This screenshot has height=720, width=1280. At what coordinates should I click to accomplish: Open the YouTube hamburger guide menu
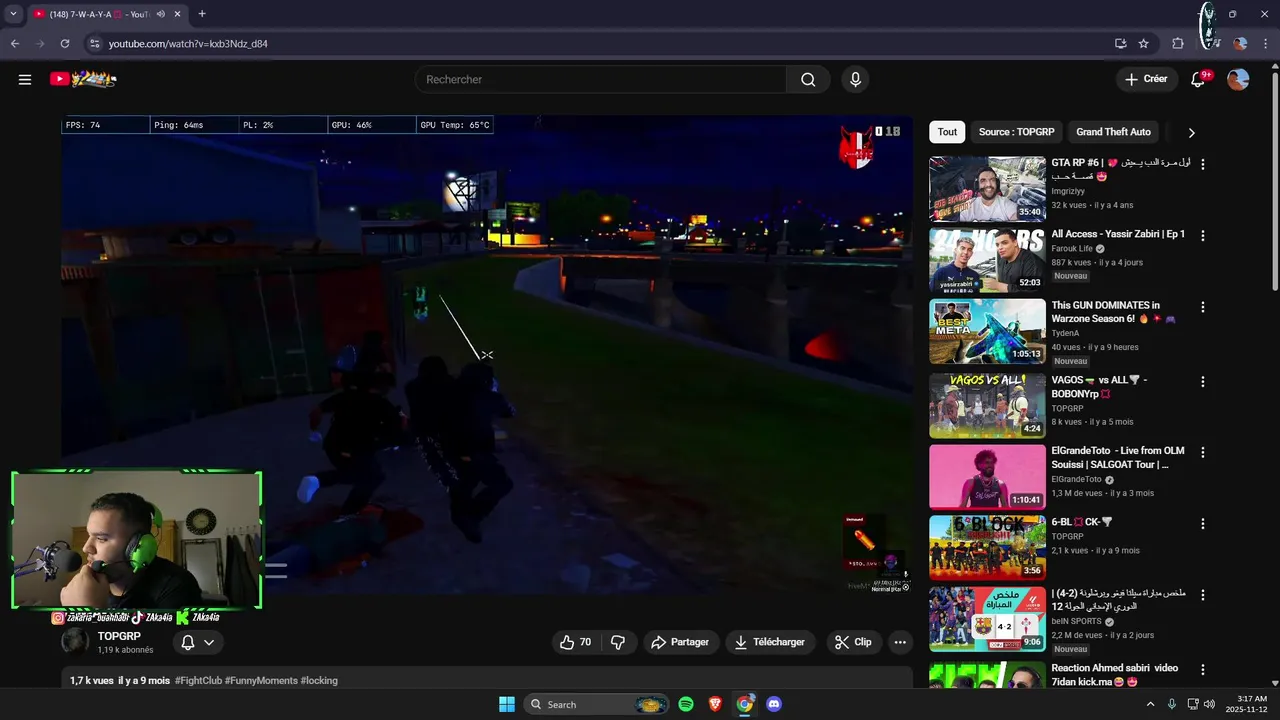25,80
